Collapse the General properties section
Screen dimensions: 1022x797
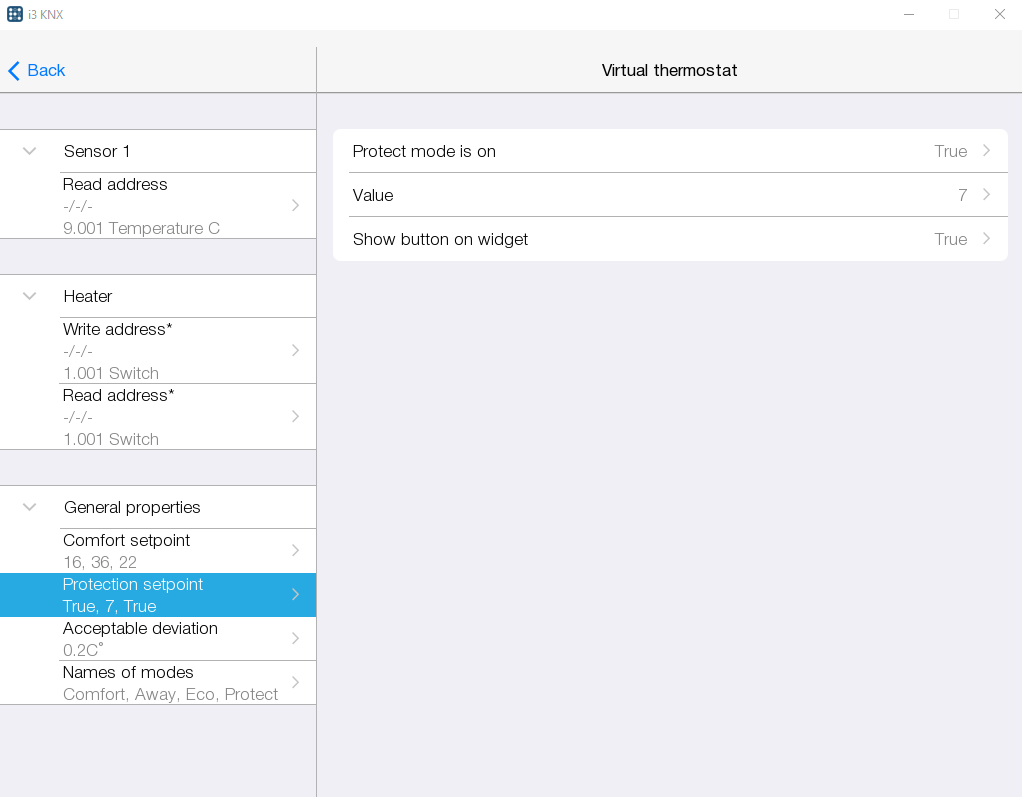pyautogui.click(x=30, y=507)
